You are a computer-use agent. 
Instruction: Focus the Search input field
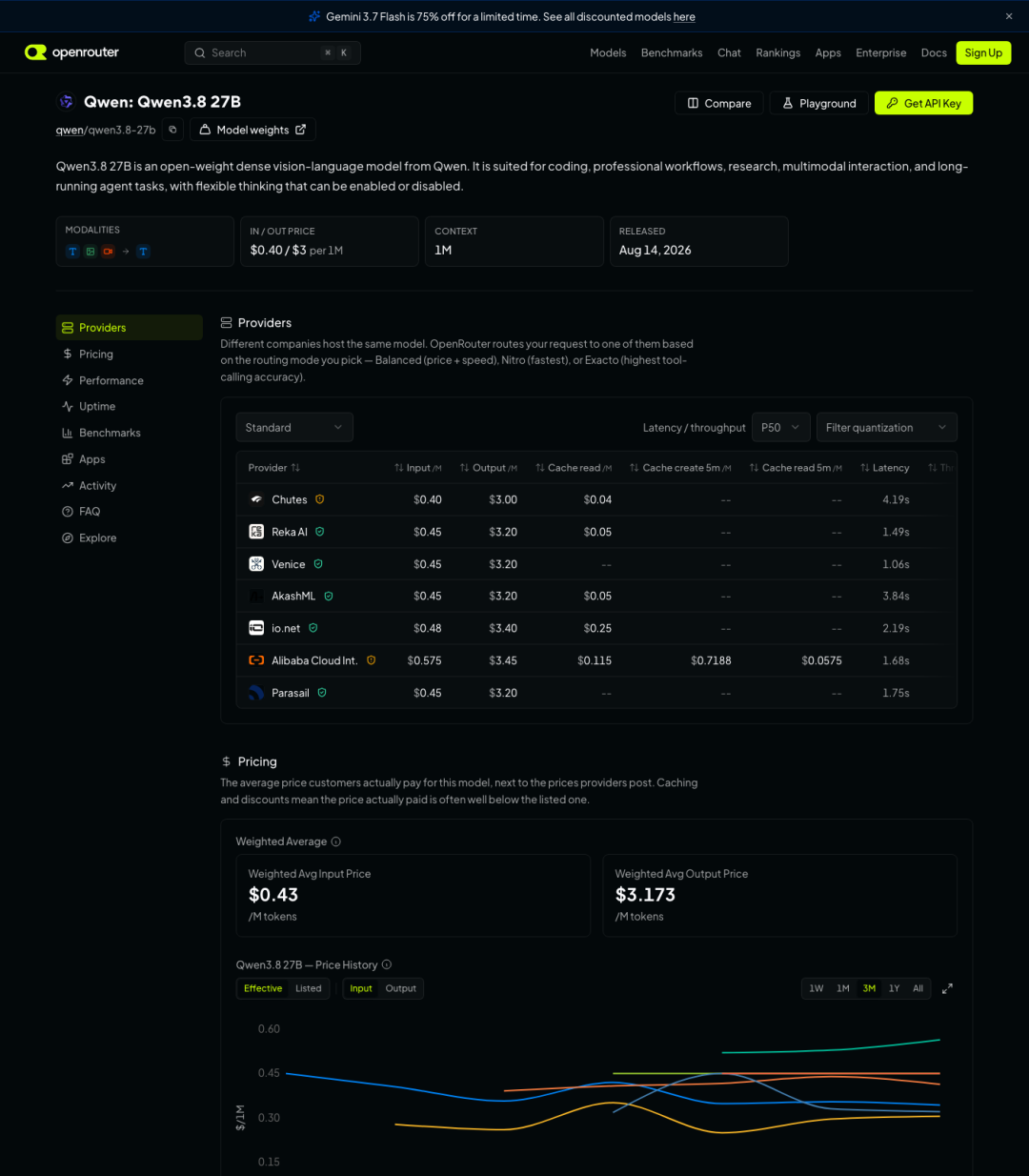(x=272, y=52)
